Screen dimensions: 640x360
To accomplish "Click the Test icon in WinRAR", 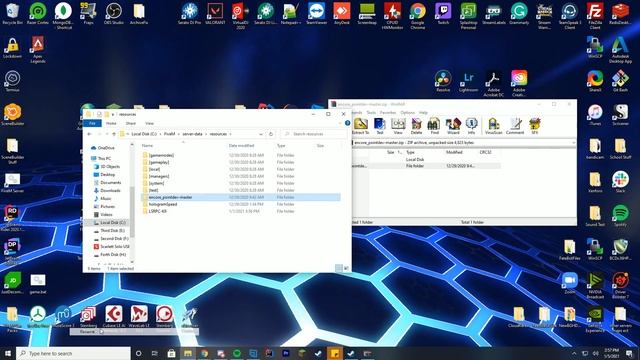I will pyautogui.click(x=380, y=126).
